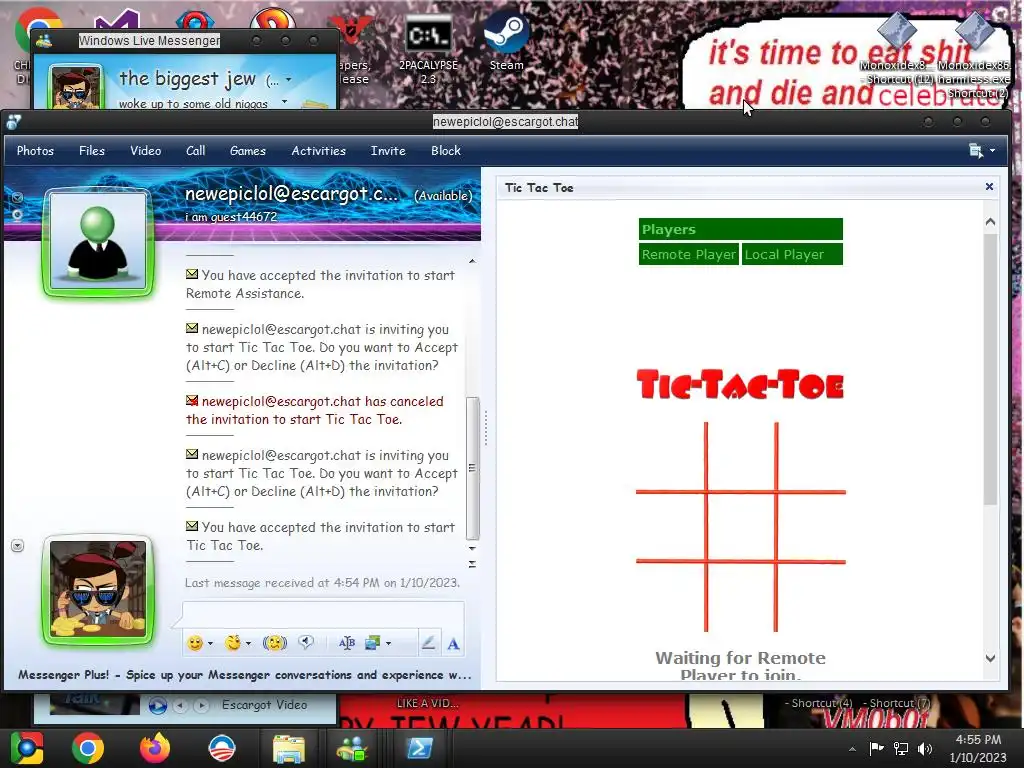Image resolution: width=1024 pixels, height=768 pixels.
Task: Open the Files menu
Action: [x=92, y=151]
